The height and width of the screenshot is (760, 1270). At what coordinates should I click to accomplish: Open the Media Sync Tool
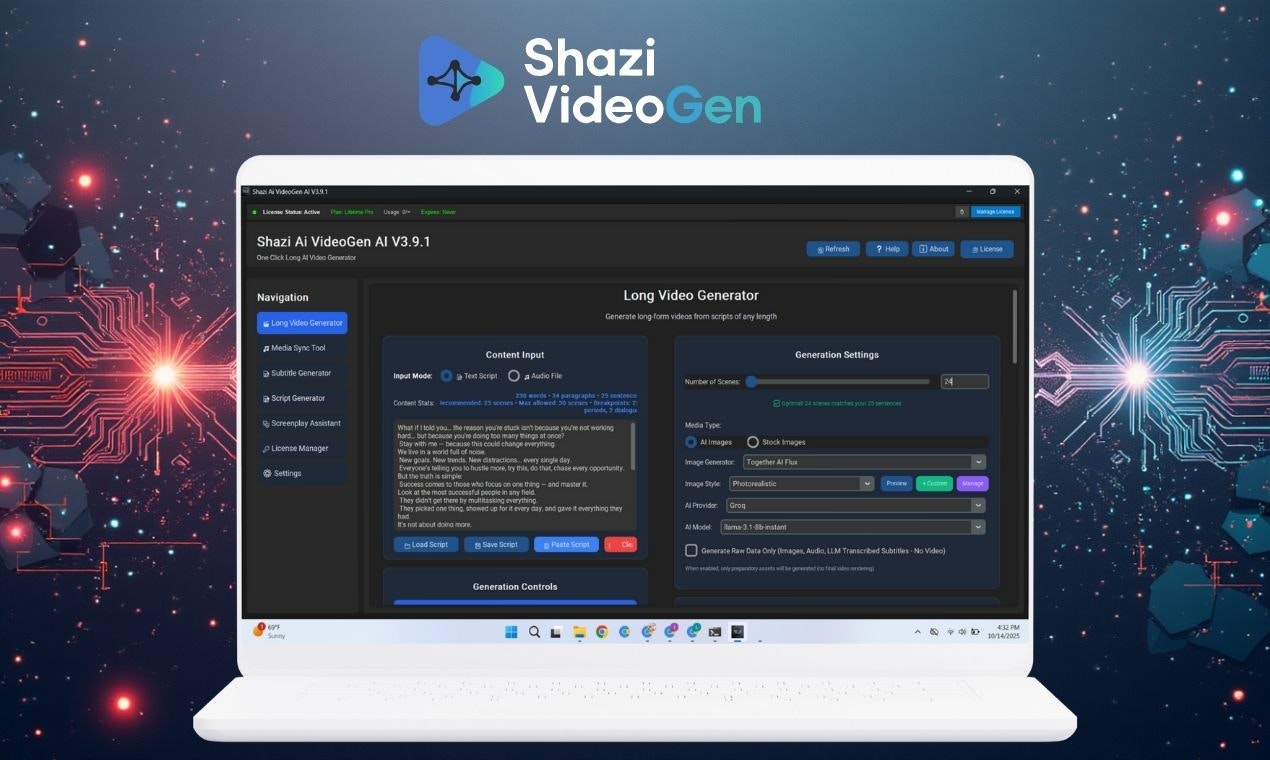click(x=300, y=347)
